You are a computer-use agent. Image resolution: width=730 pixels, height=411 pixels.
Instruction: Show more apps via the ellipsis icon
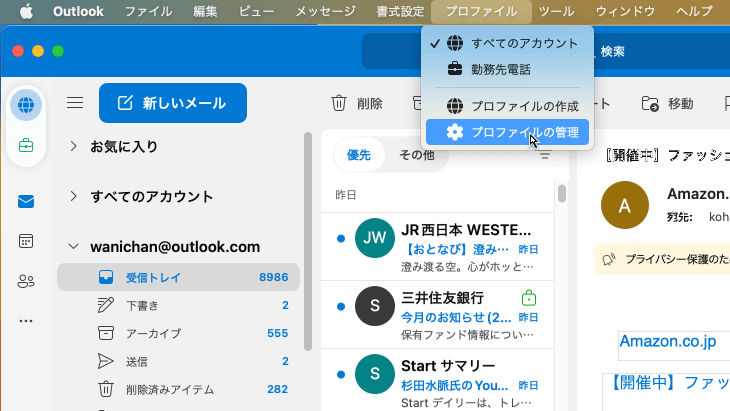[26, 321]
